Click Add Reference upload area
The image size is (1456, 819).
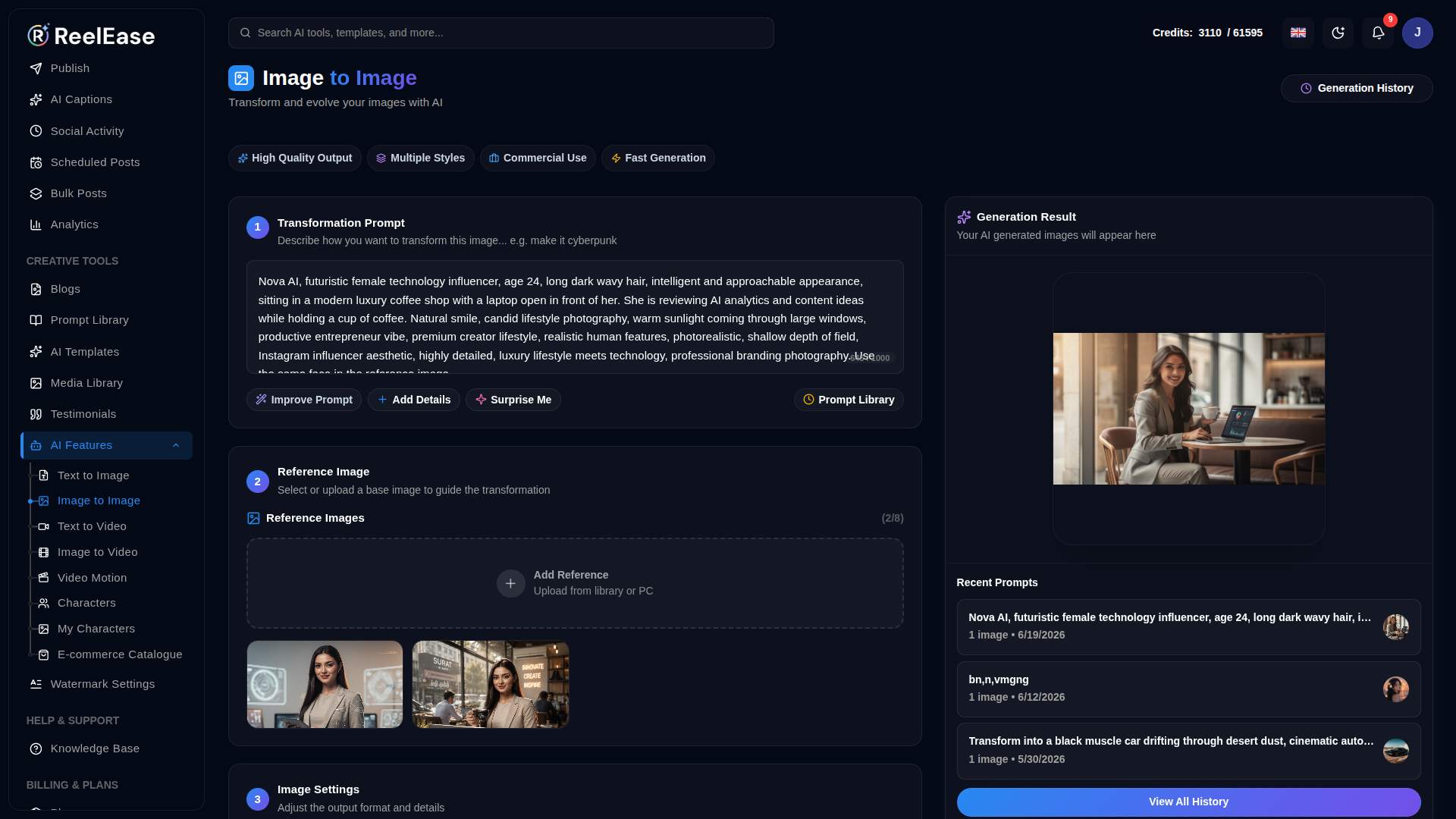click(x=575, y=583)
